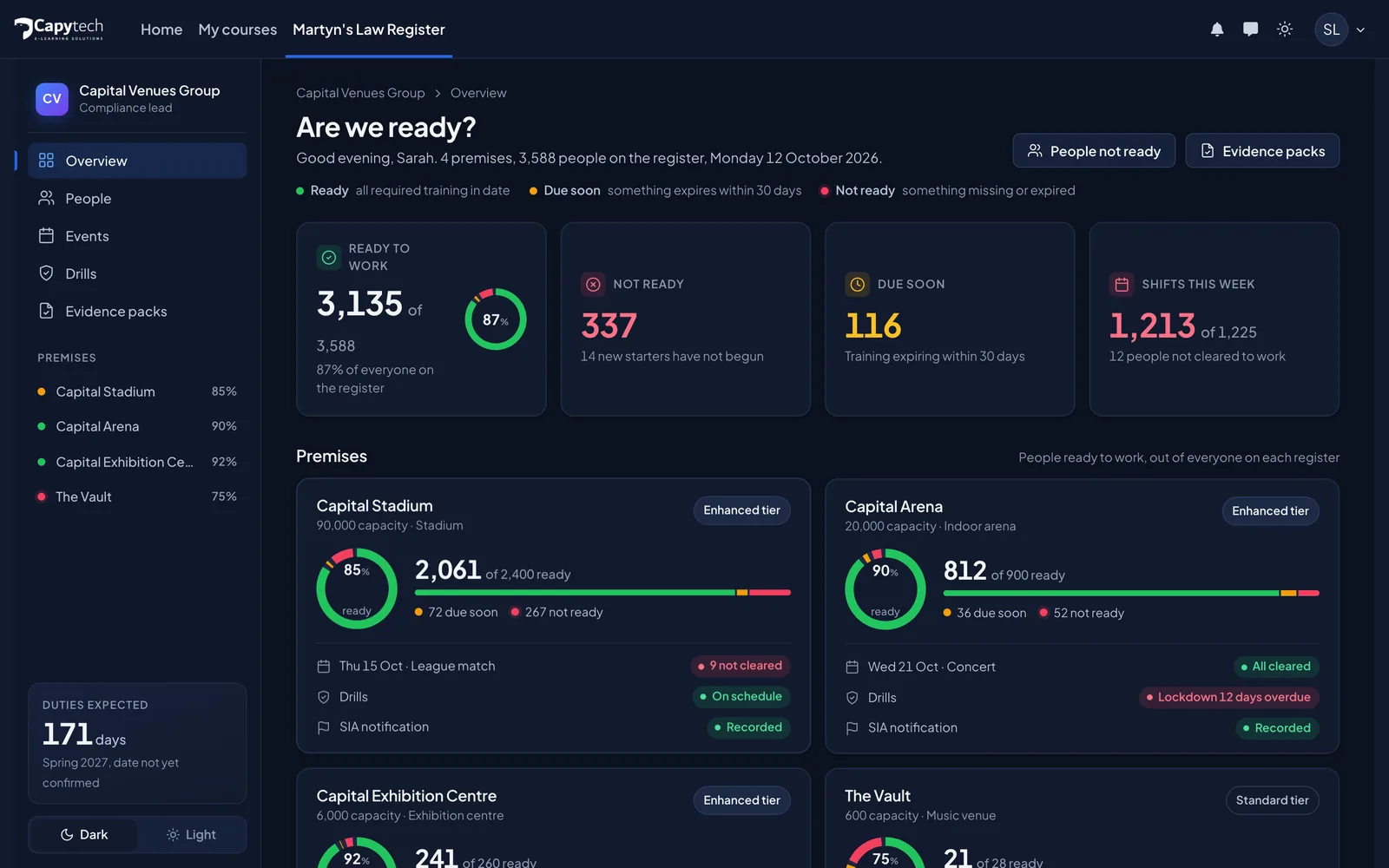1389x868 pixels.
Task: Click the Ready to Work check icon
Action: (x=329, y=257)
